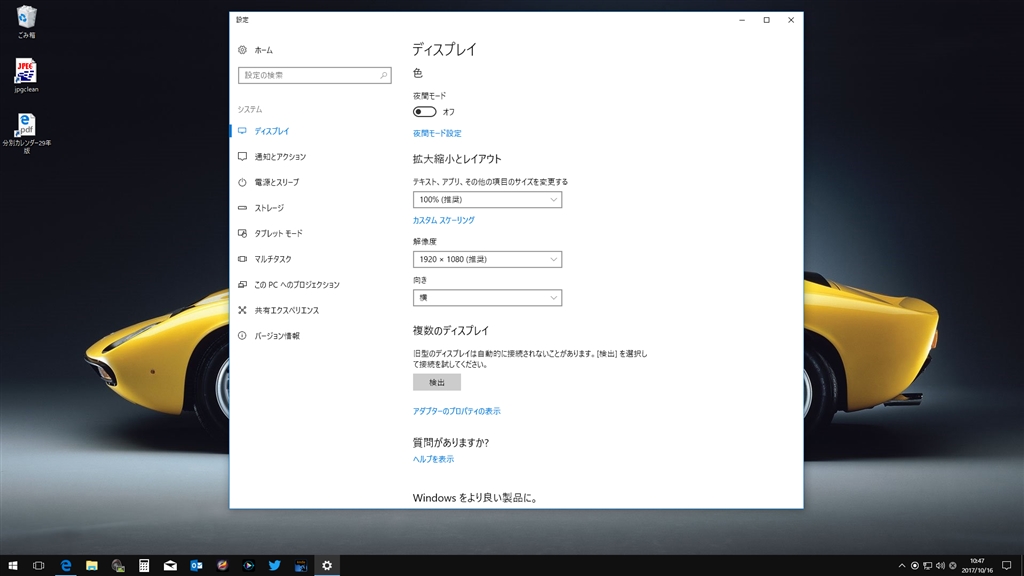Click the 電源とスリープ power icon
The width and height of the screenshot is (1024, 576).
coord(242,182)
